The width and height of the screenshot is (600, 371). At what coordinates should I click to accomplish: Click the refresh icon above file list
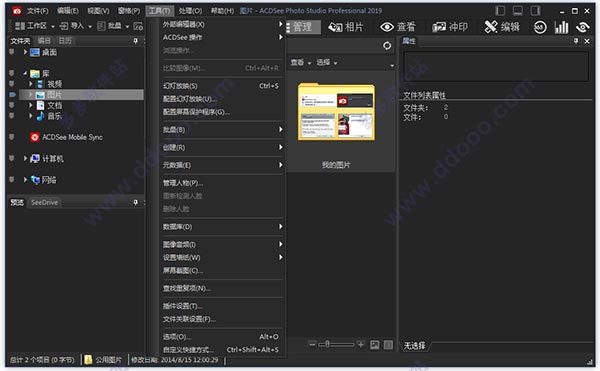(387, 46)
